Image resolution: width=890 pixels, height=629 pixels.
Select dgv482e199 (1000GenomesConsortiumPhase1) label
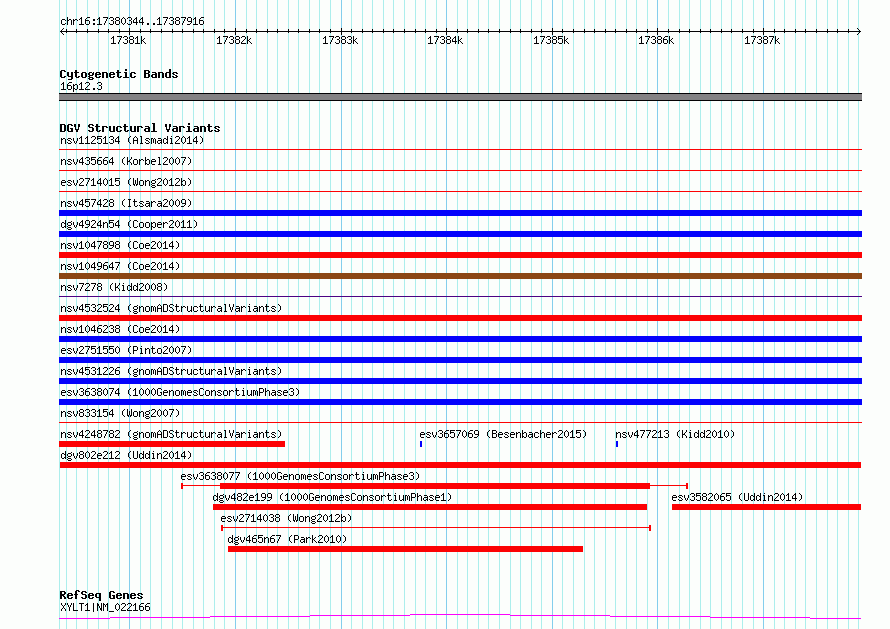[x=332, y=497]
